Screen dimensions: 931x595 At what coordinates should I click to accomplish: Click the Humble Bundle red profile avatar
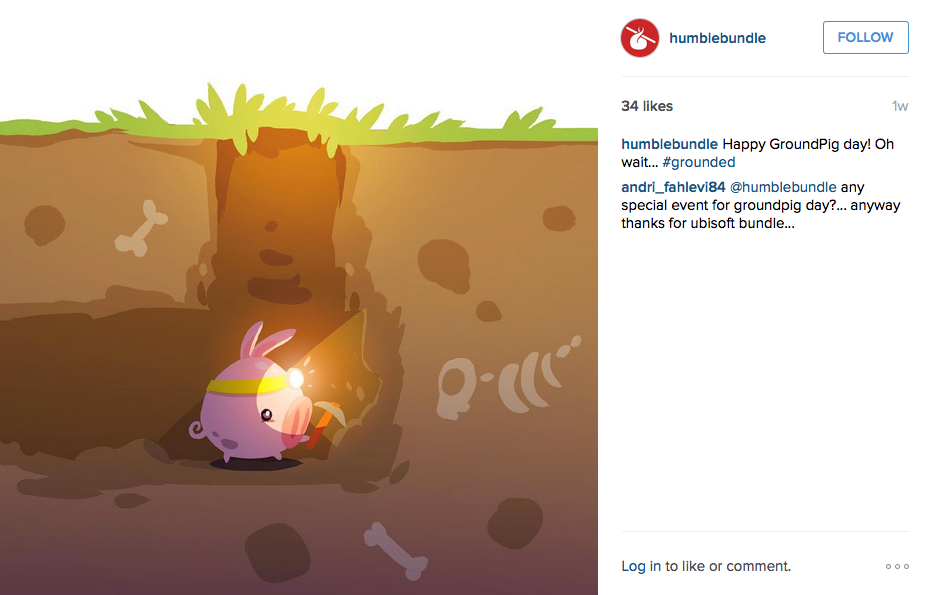(639, 38)
